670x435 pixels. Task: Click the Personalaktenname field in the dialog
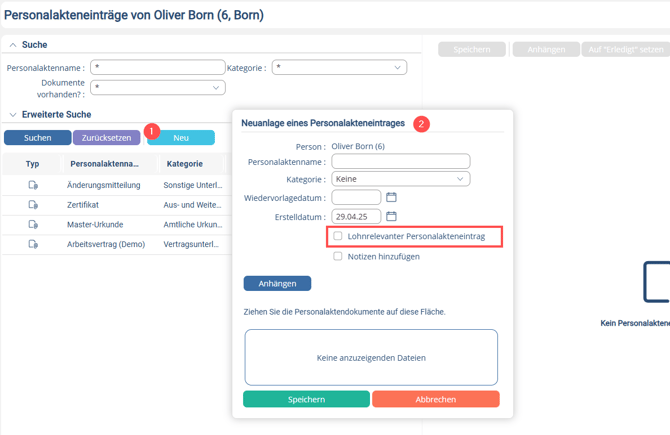click(401, 162)
